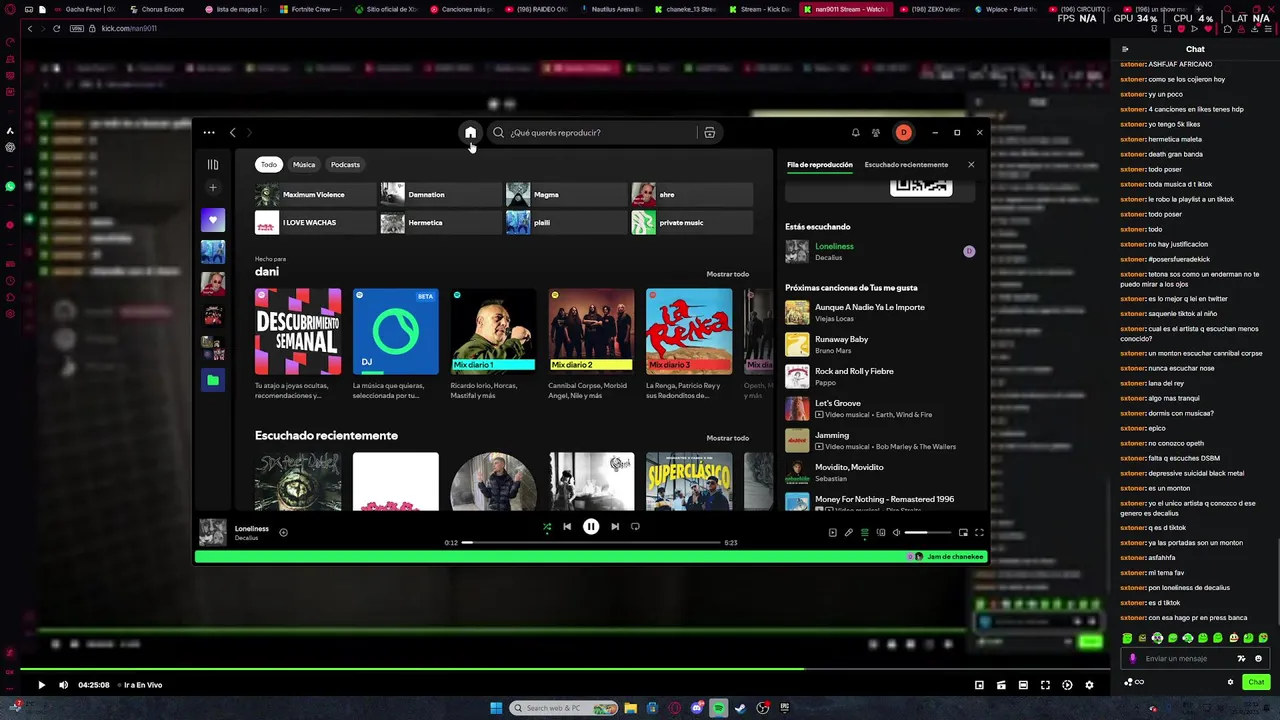
Task: Close the Spotify queue panel
Action: [x=970, y=164]
